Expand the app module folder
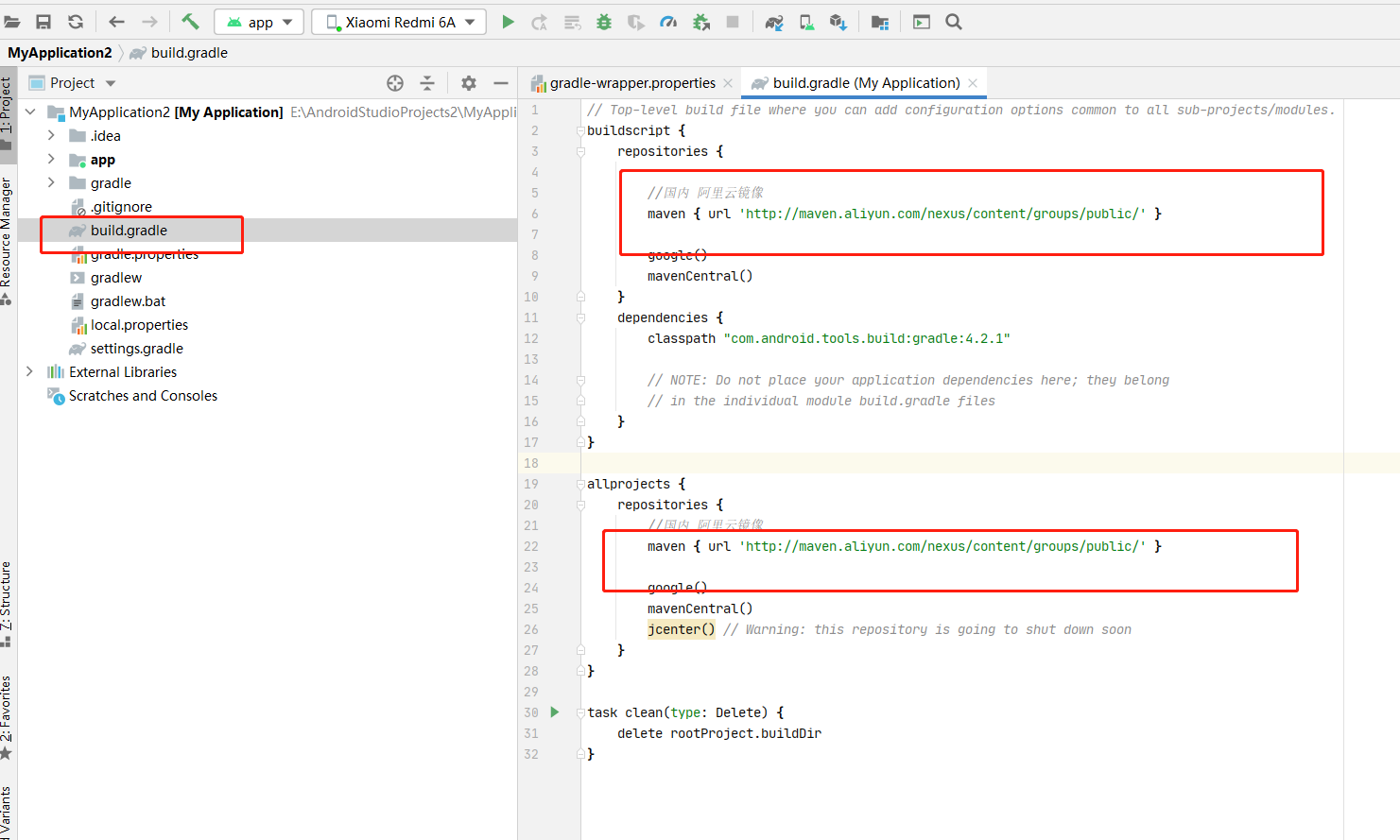 click(51, 160)
